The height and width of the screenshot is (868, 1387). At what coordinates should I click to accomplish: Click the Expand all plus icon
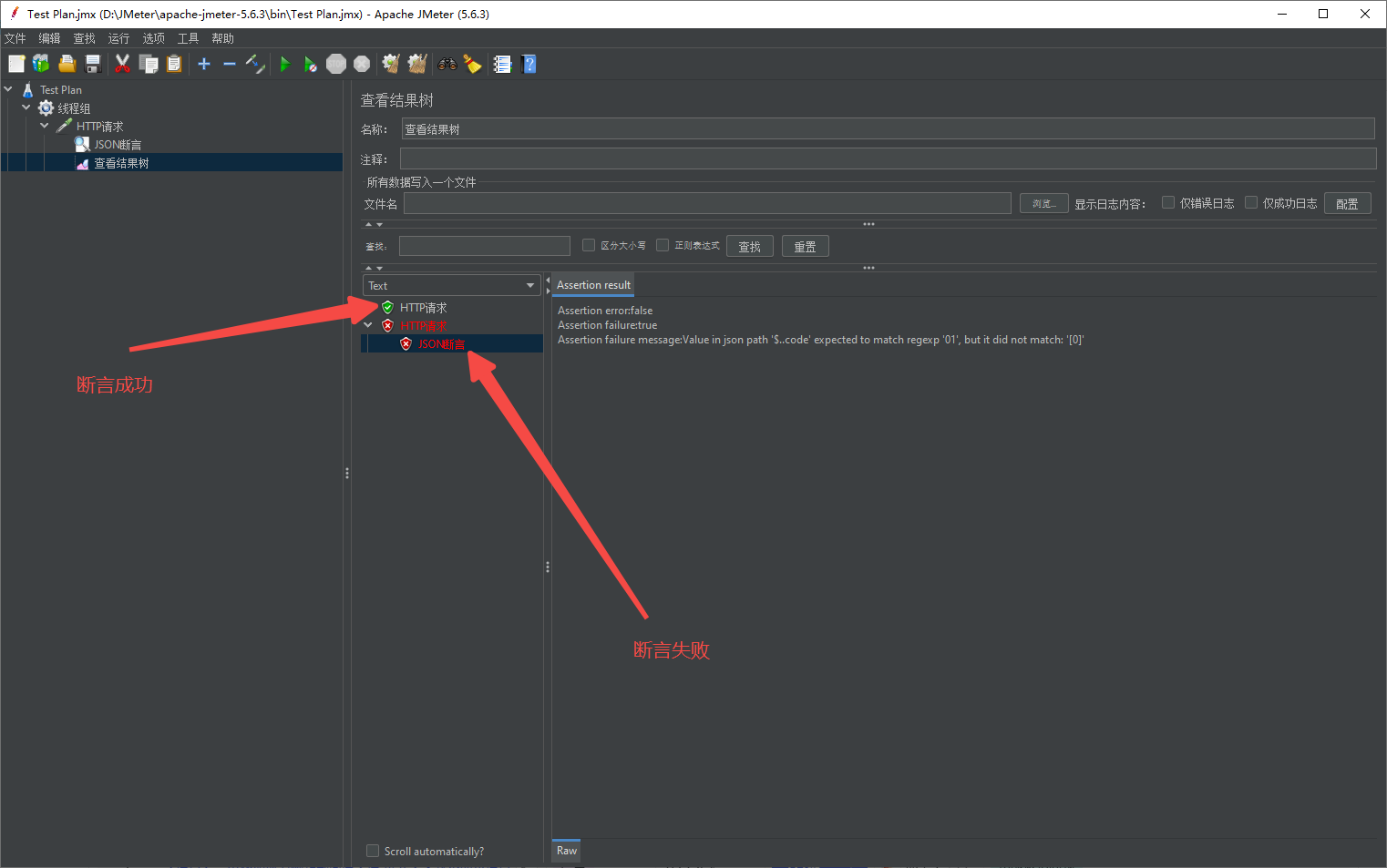point(204,64)
